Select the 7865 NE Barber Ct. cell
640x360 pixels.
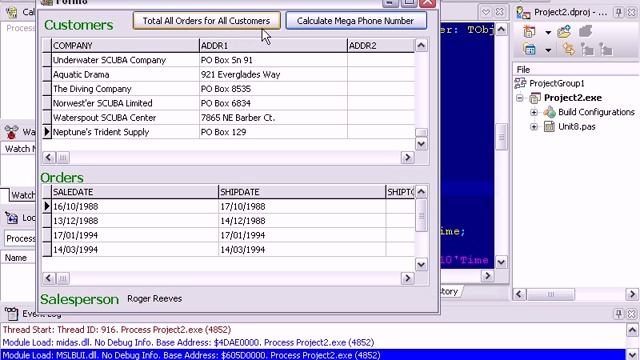(273, 118)
